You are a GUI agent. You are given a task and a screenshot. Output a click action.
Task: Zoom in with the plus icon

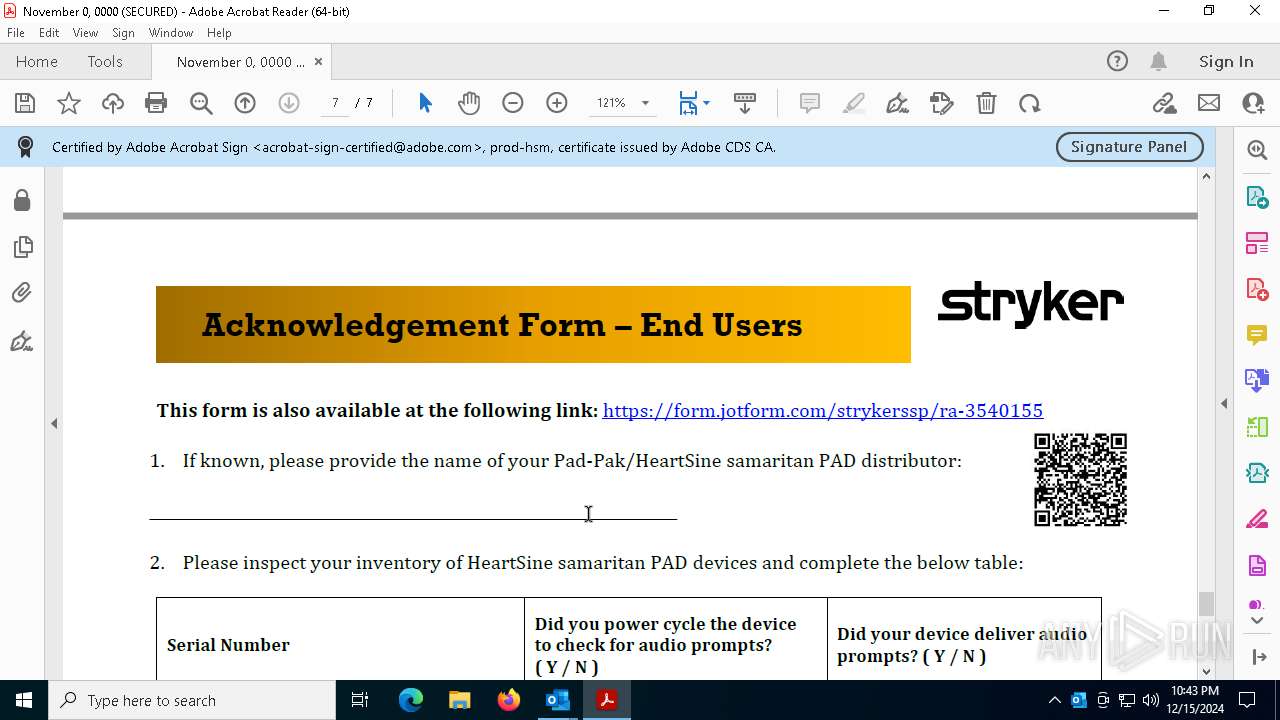click(557, 103)
